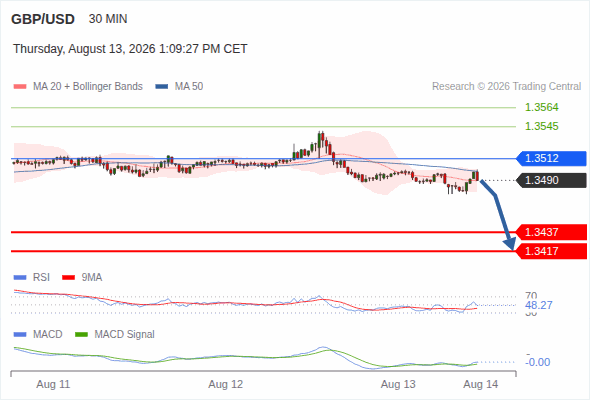Click the 1.3437 red target tag
The image size is (590, 400).
click(x=551, y=232)
